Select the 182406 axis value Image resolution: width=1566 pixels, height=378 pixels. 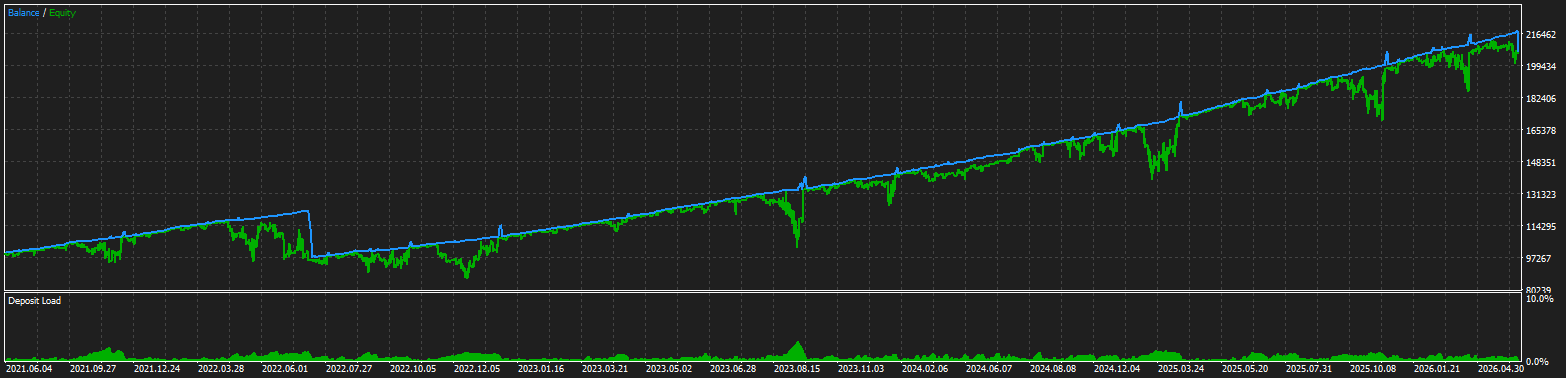tap(1541, 98)
